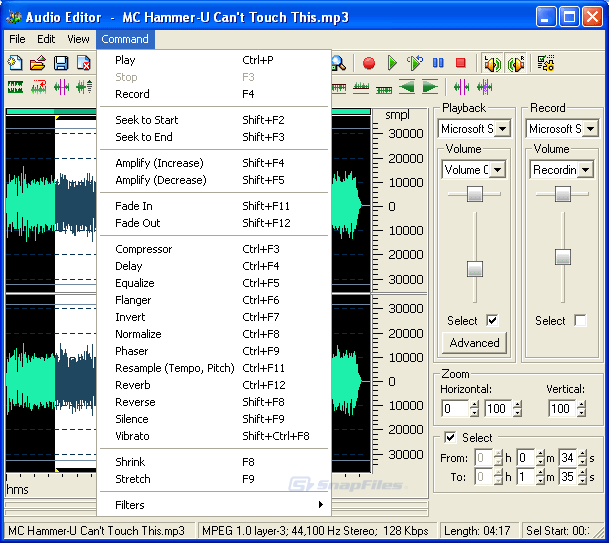Open an audio file via the folder icon
The height and width of the screenshot is (543, 609).
click(x=38, y=63)
